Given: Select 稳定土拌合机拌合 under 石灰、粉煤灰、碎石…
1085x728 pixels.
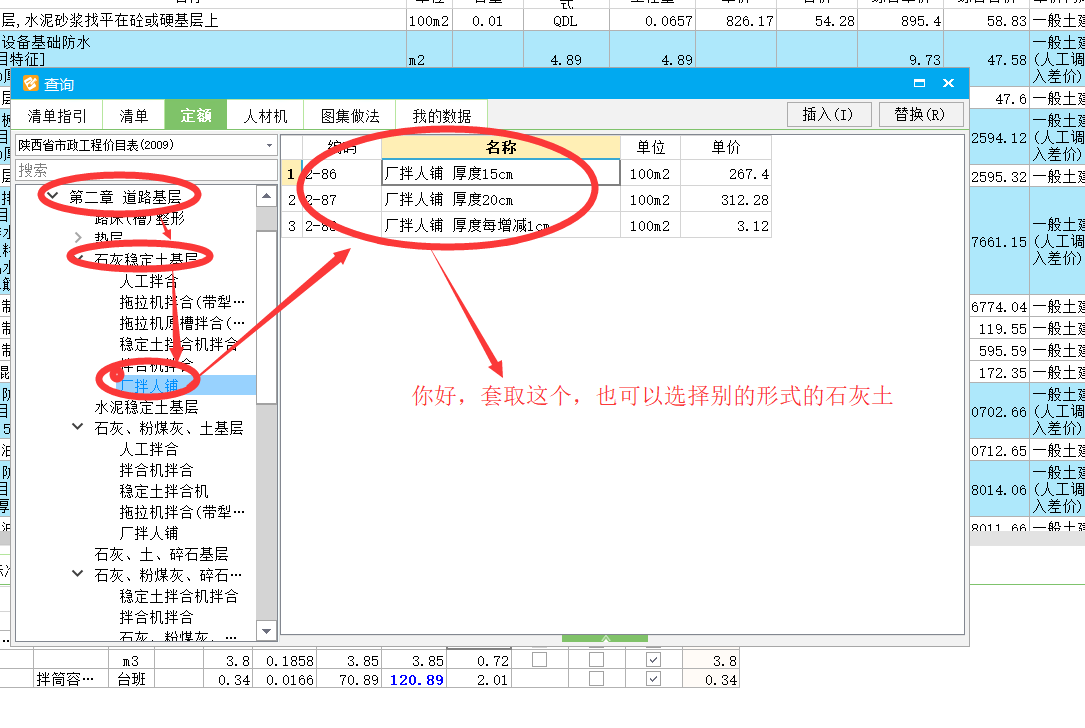Looking at the screenshot, I should coord(179,596).
